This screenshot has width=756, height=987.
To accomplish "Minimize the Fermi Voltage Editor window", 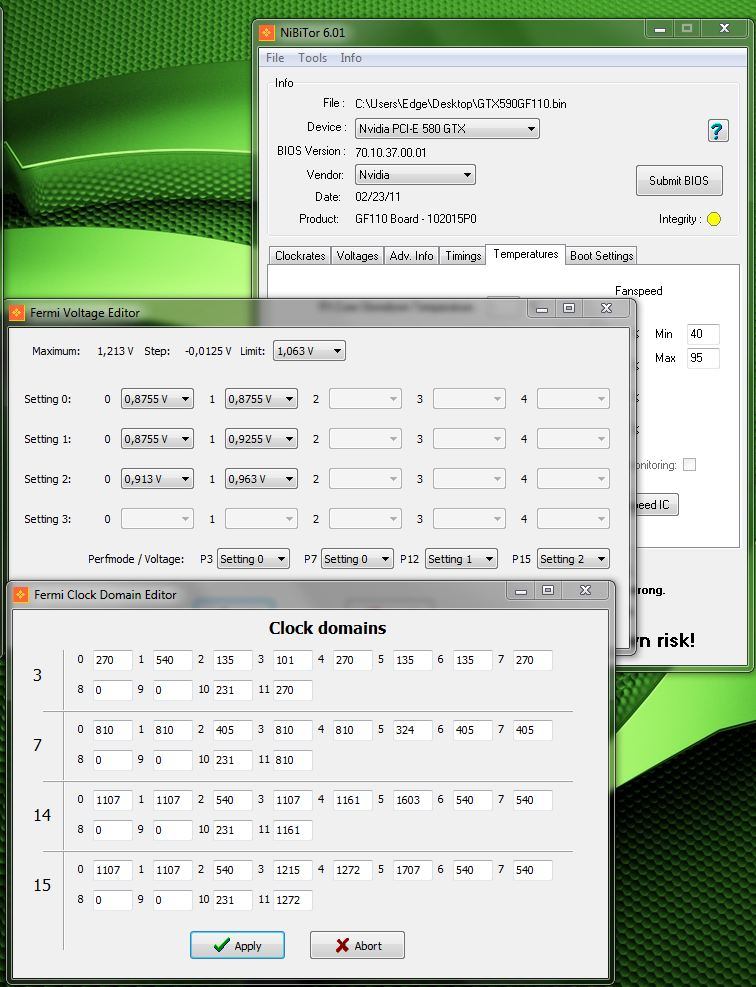I will point(542,308).
